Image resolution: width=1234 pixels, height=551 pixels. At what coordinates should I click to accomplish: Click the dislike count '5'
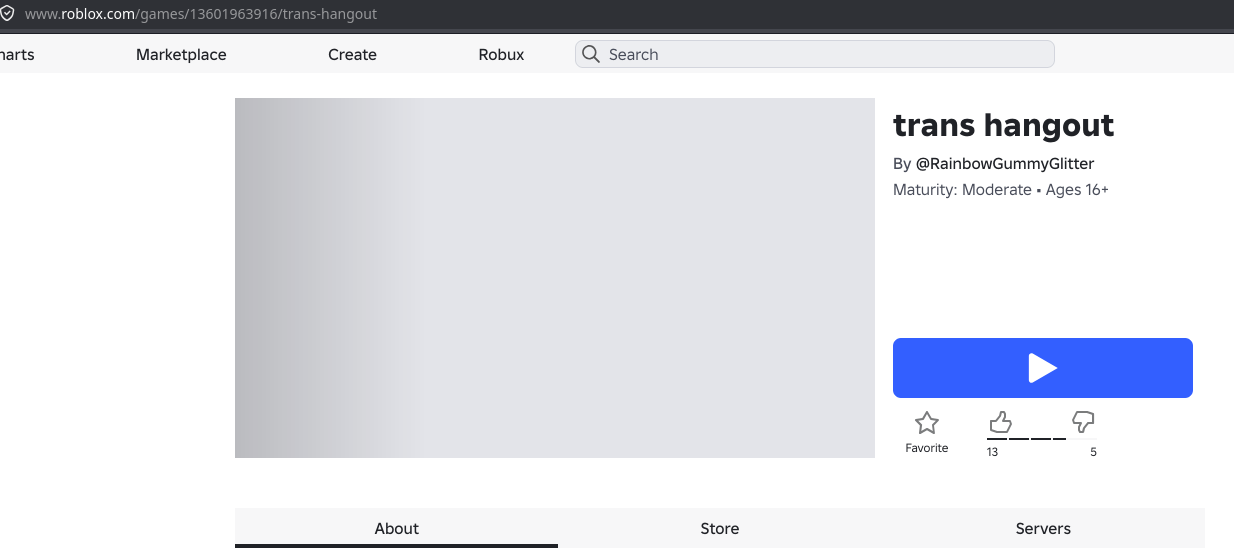1093,452
